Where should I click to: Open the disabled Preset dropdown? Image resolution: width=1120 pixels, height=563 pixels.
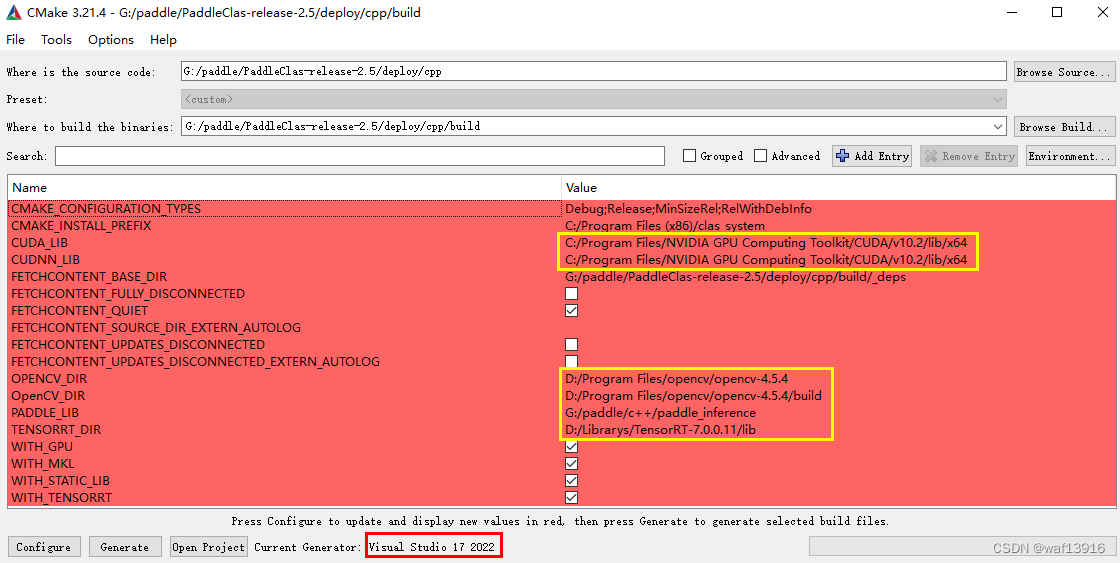(x=594, y=99)
